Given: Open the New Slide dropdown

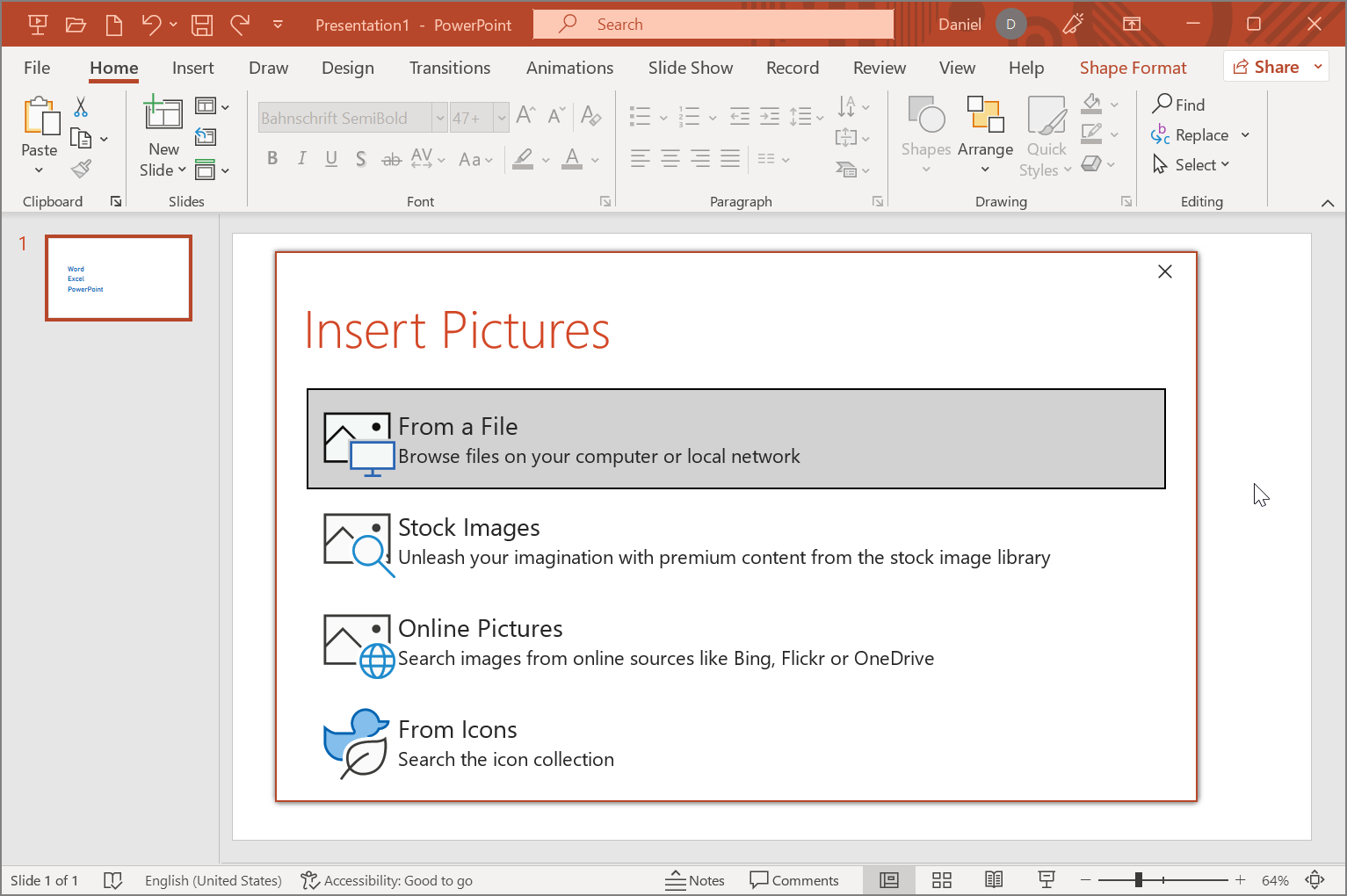Looking at the screenshot, I should 163,170.
